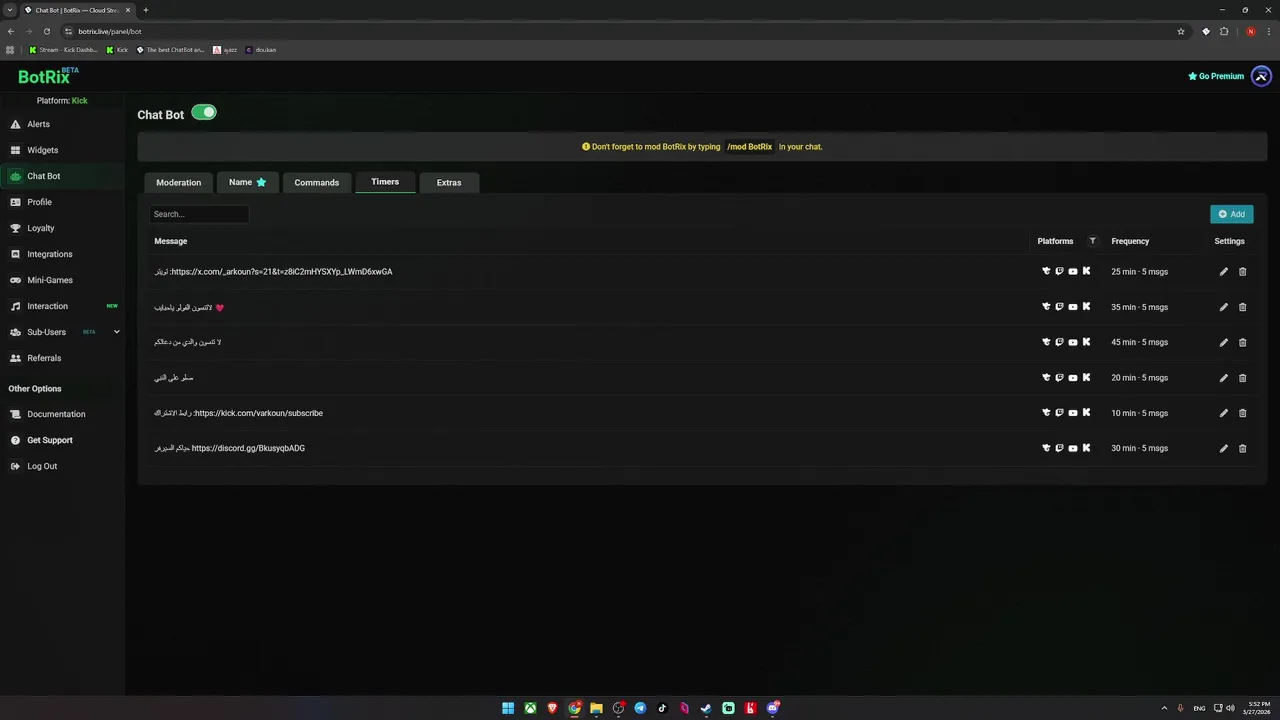Click Kick platform icon on 10 min row
This screenshot has width=1280, height=720.
(x=1086, y=412)
